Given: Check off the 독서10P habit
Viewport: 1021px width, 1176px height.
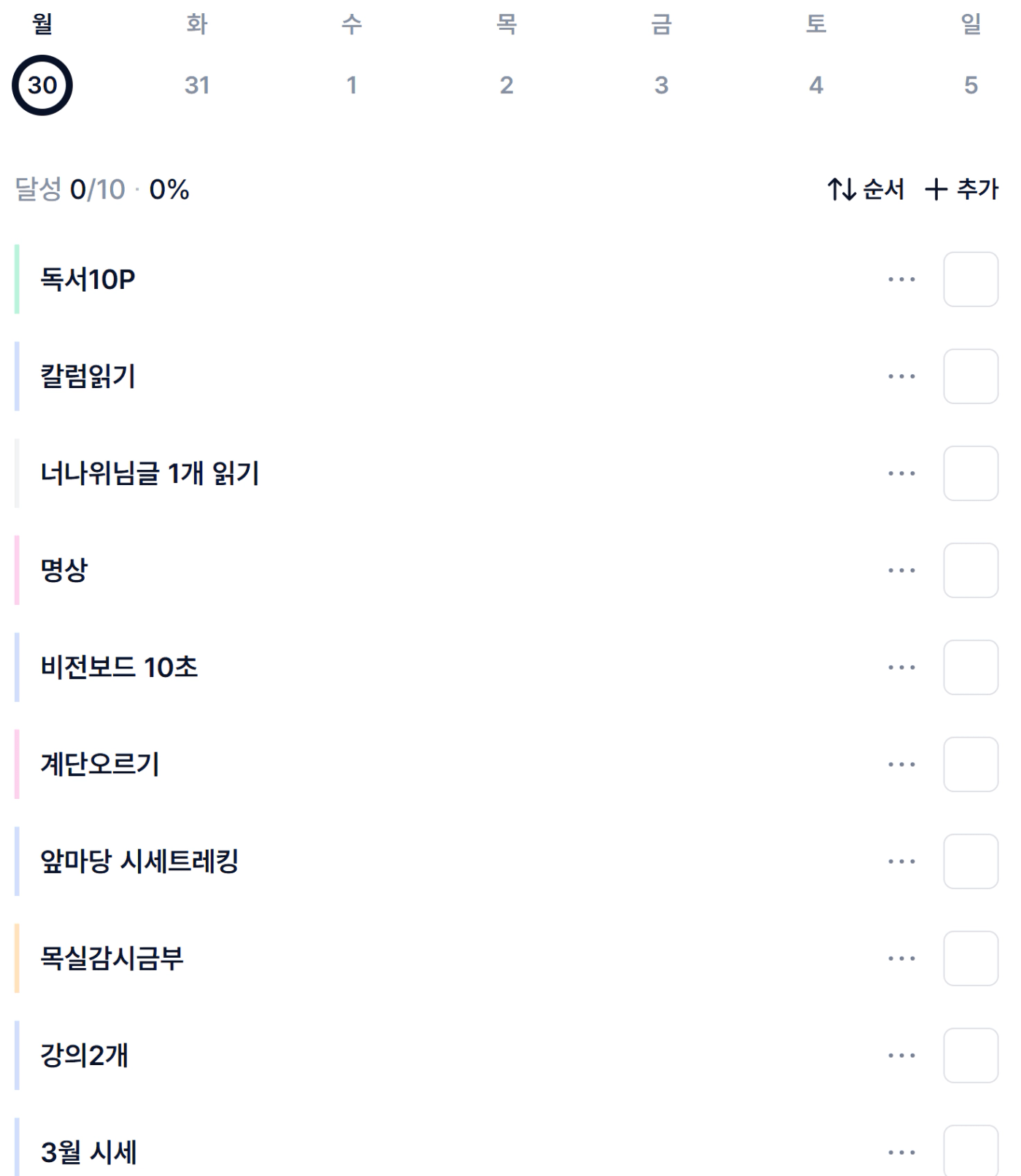Looking at the screenshot, I should [x=970, y=279].
